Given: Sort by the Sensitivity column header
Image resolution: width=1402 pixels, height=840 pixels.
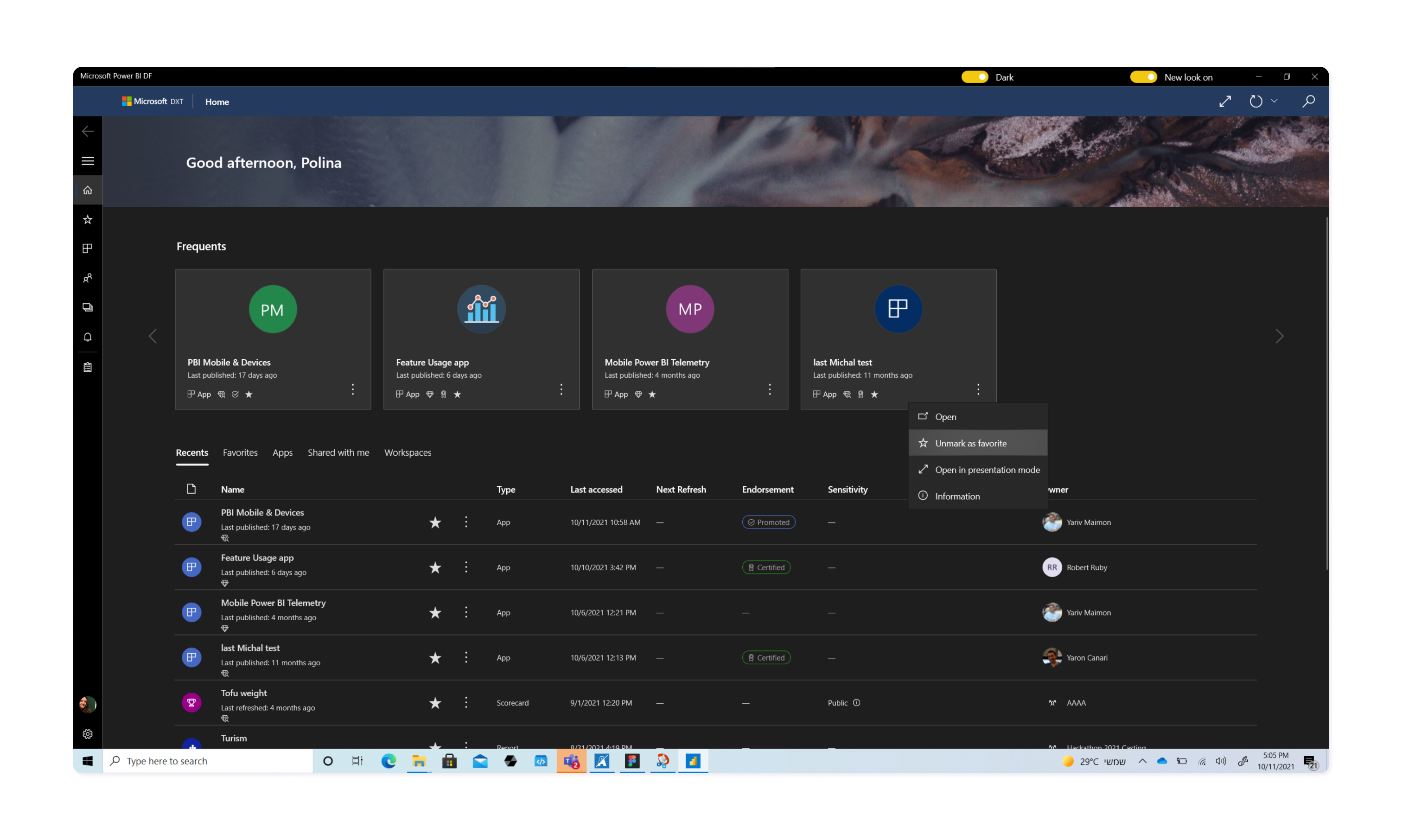Looking at the screenshot, I should [x=848, y=489].
